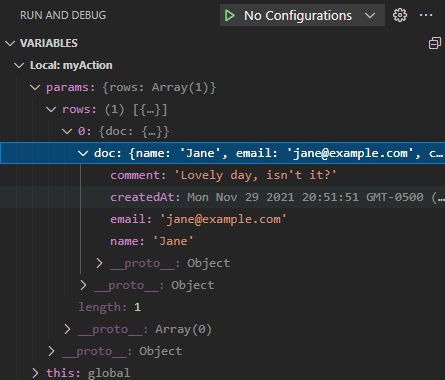Expand __proto__ under the doc fields
The height and width of the screenshot is (380, 445).
[x=99, y=263]
